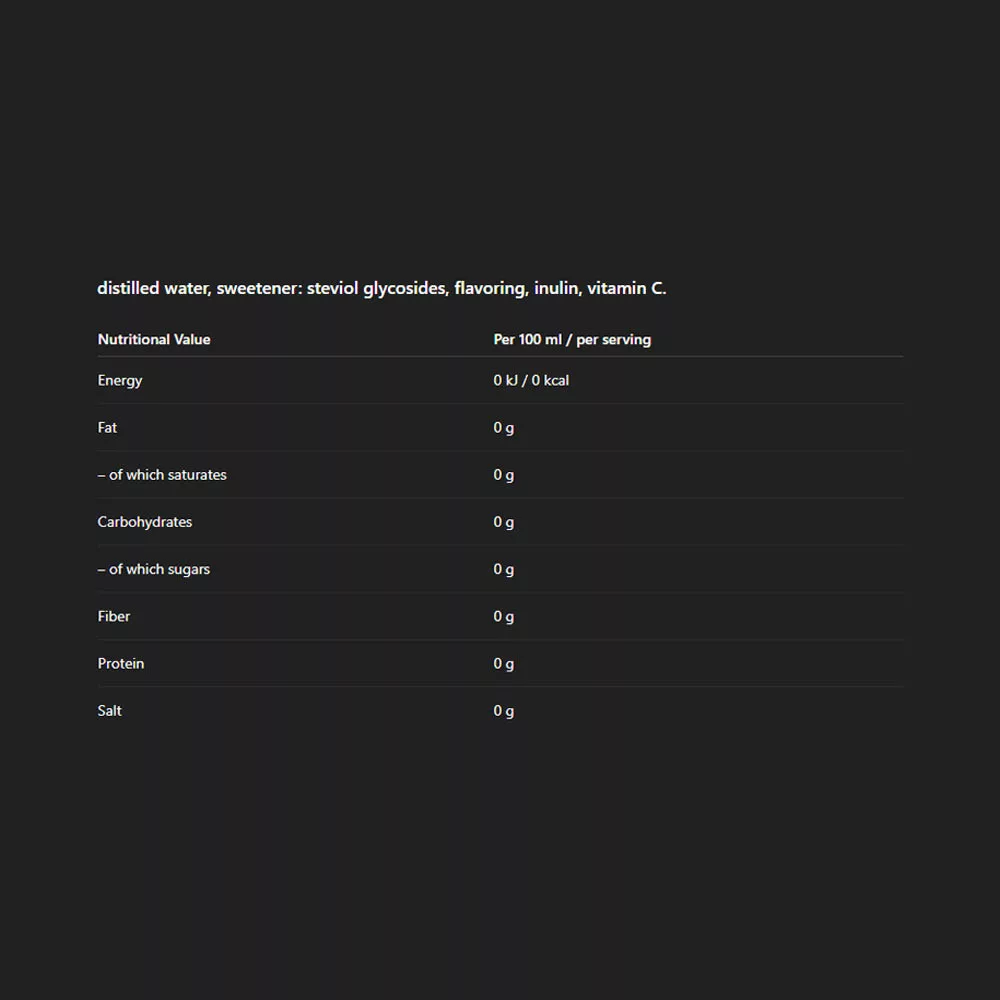Image resolution: width=1000 pixels, height=1000 pixels.
Task: Click the 'of which sugars' label
Action: click(x=154, y=569)
